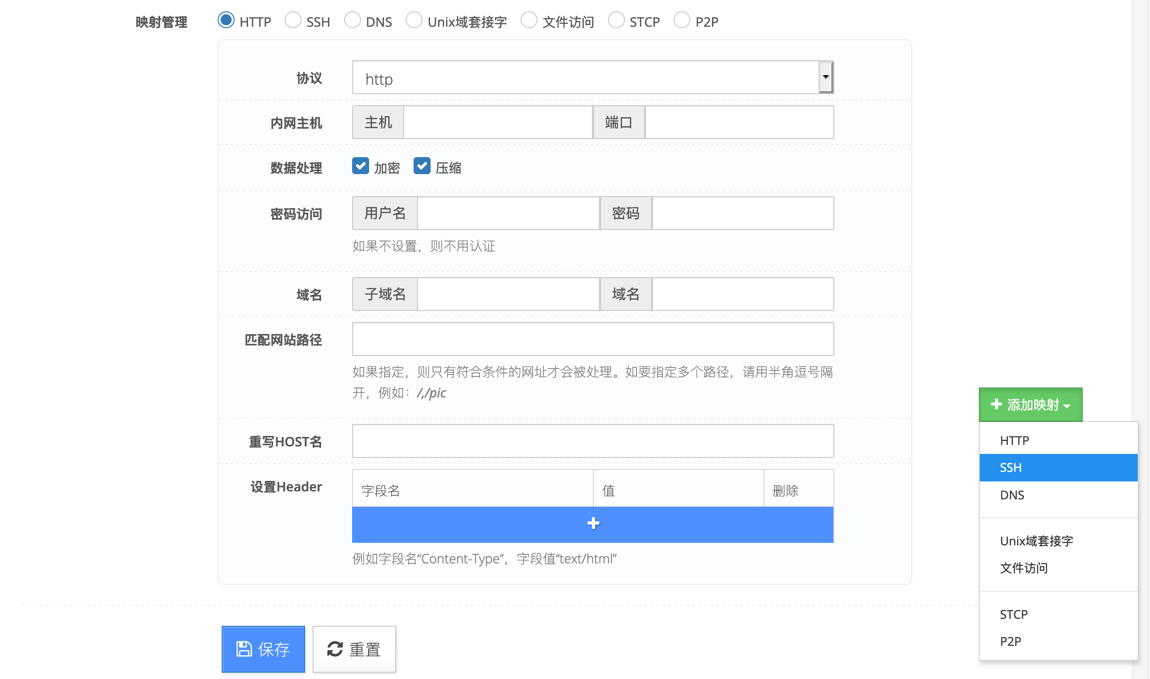The image size is (1150, 679).
Task: Click the 主机 host input field
Action: pos(497,121)
